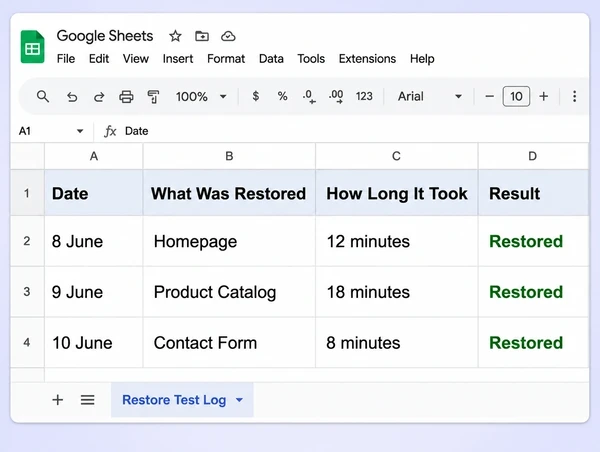Select the Date header cell
This screenshot has width=600, height=452.
click(x=94, y=193)
